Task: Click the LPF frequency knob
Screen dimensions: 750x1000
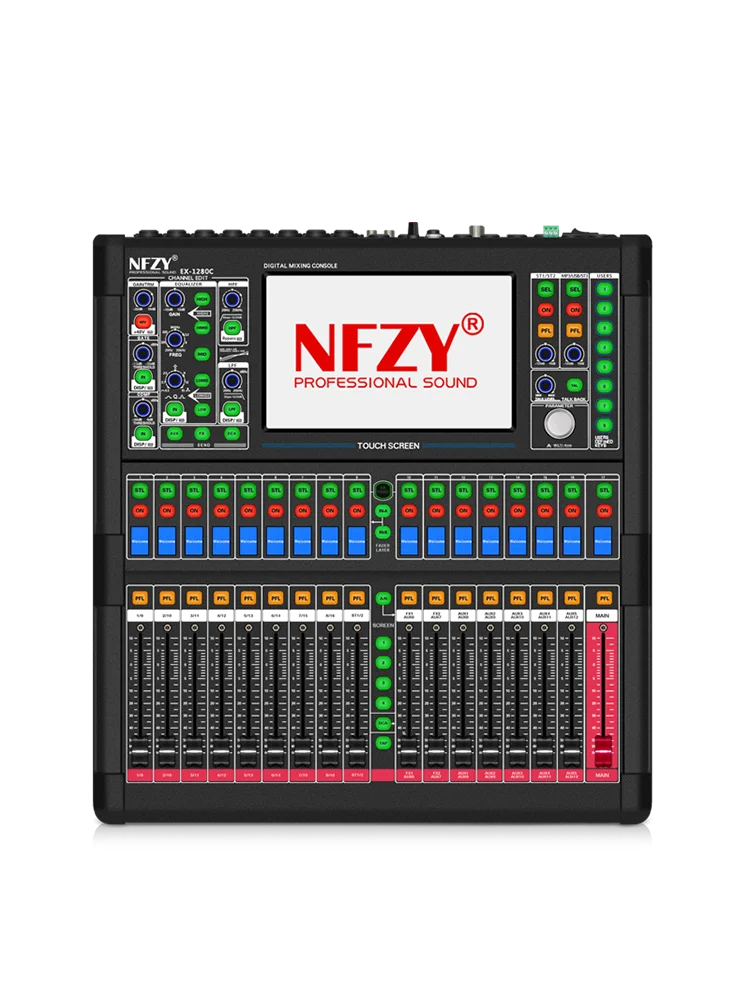Action: (232, 381)
